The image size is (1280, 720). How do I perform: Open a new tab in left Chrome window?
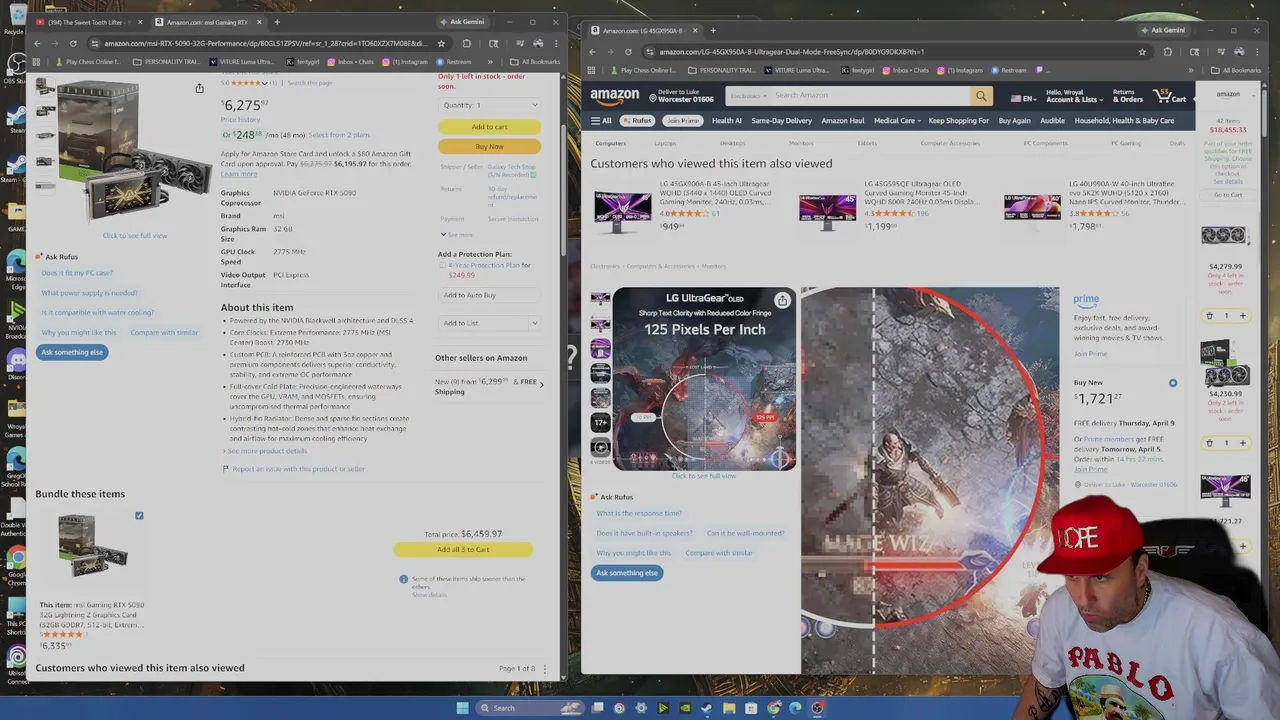click(277, 22)
